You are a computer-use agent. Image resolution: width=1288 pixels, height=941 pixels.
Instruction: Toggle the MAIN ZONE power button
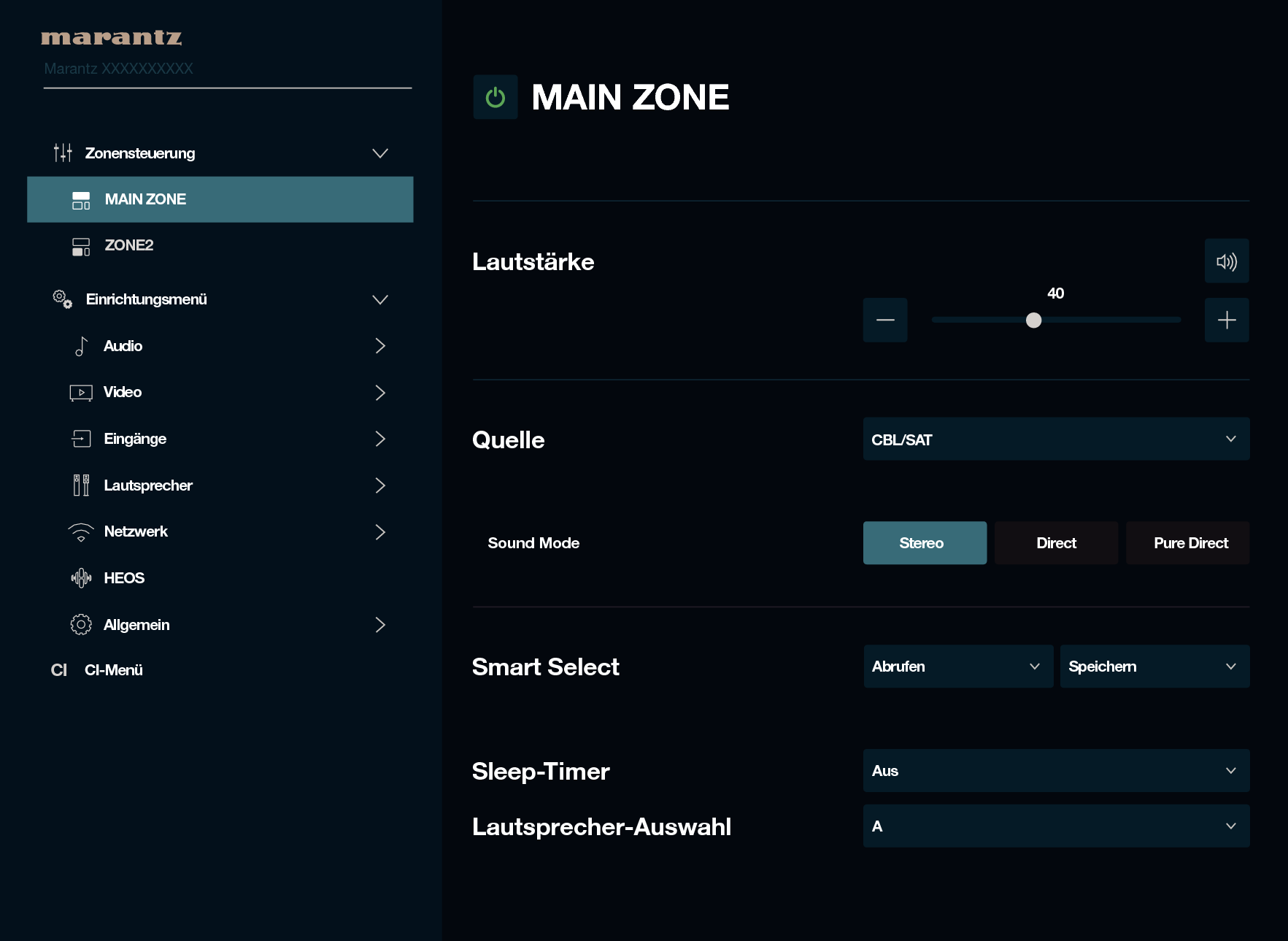(495, 97)
